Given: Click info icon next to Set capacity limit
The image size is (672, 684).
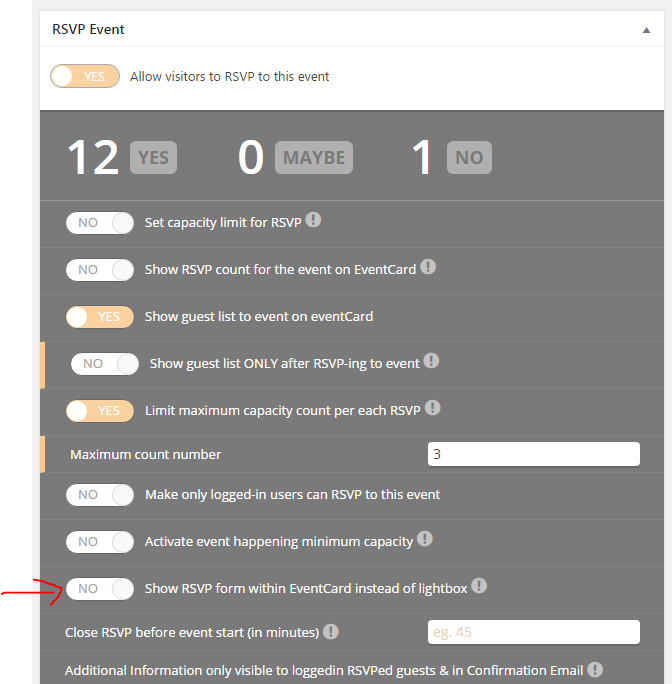Looking at the screenshot, I should click(x=313, y=219).
